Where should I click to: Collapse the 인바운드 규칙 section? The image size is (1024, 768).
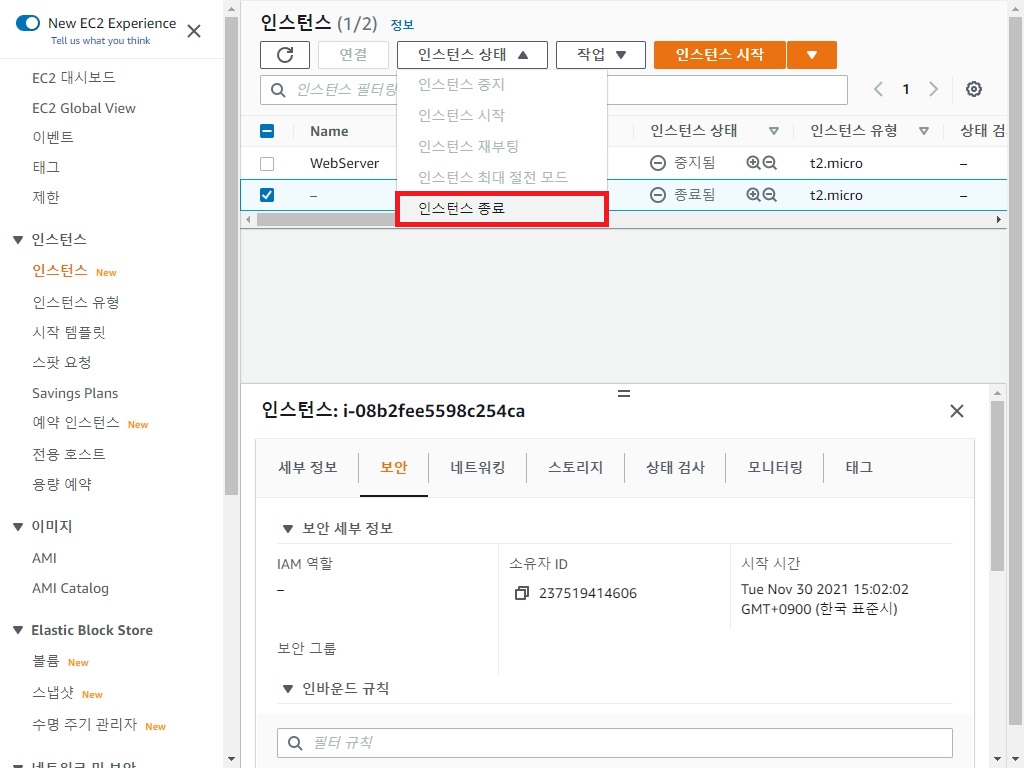pyautogui.click(x=287, y=689)
